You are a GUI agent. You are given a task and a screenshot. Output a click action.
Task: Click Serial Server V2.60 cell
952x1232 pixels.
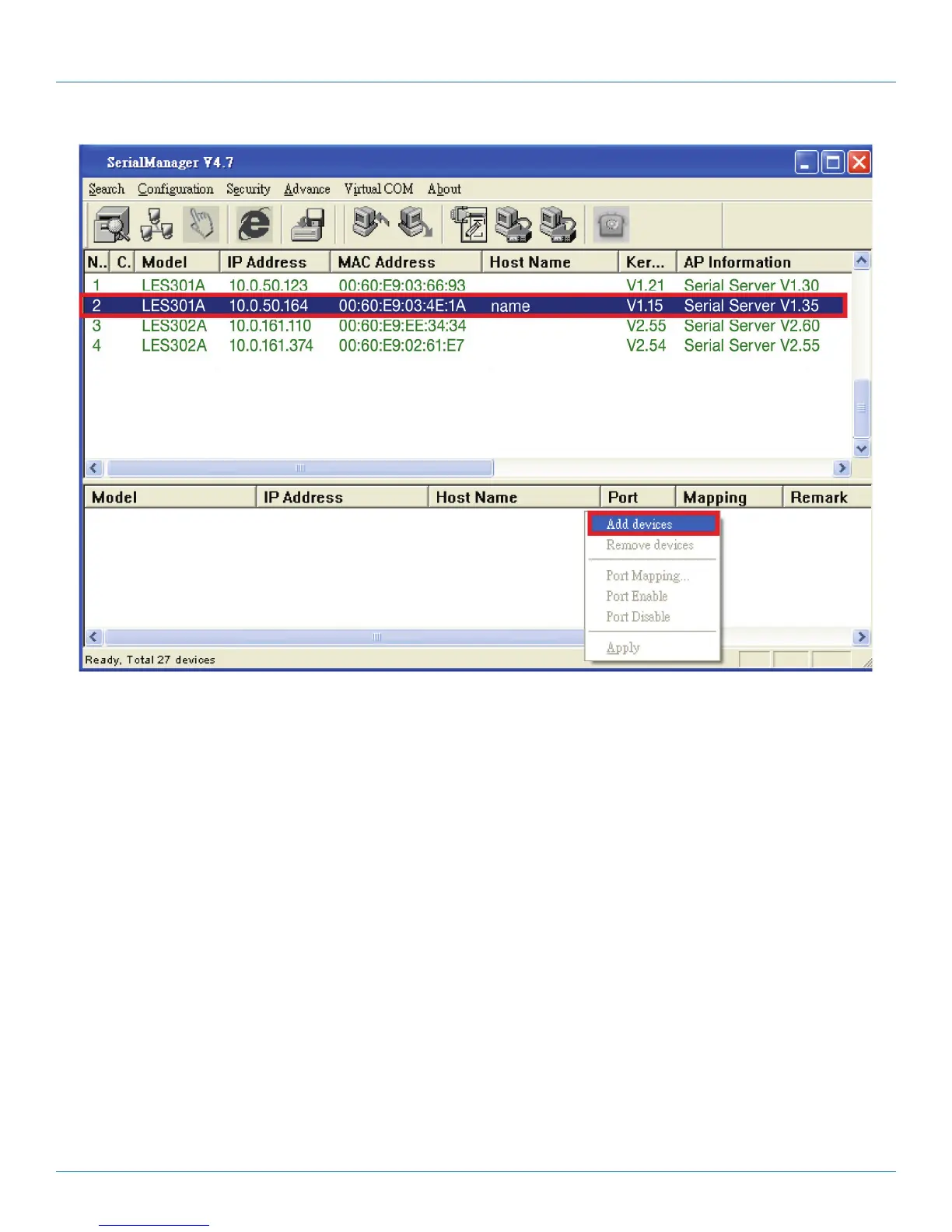pyautogui.click(x=752, y=326)
